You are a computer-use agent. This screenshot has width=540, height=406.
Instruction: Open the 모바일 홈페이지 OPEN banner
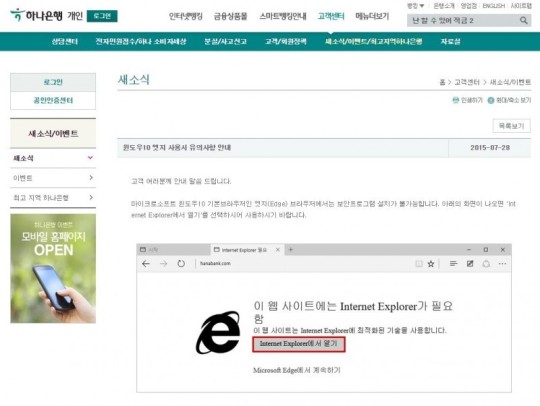[x=53, y=268]
